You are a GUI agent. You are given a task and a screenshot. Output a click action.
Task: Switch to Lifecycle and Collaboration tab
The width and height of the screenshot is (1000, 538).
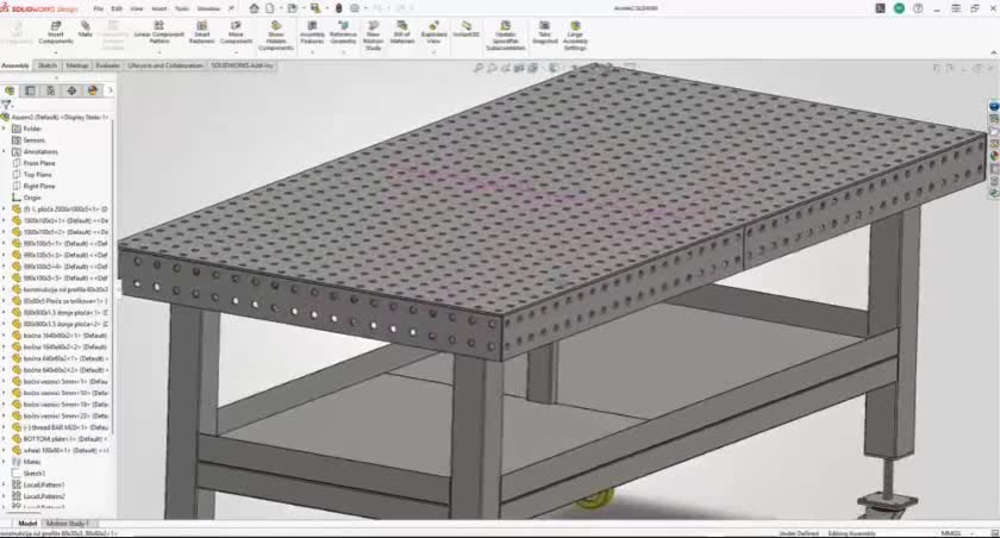click(x=165, y=66)
